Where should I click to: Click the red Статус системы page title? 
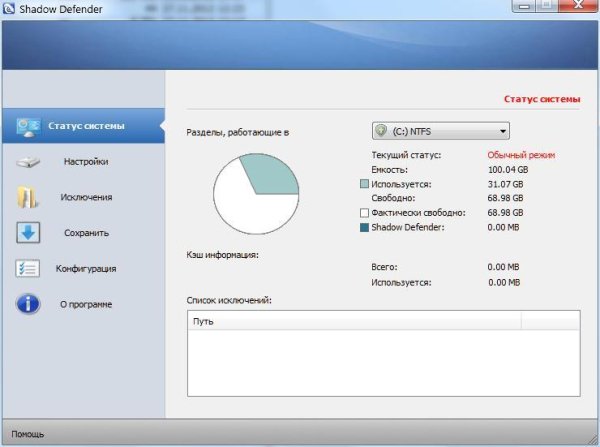click(x=542, y=99)
